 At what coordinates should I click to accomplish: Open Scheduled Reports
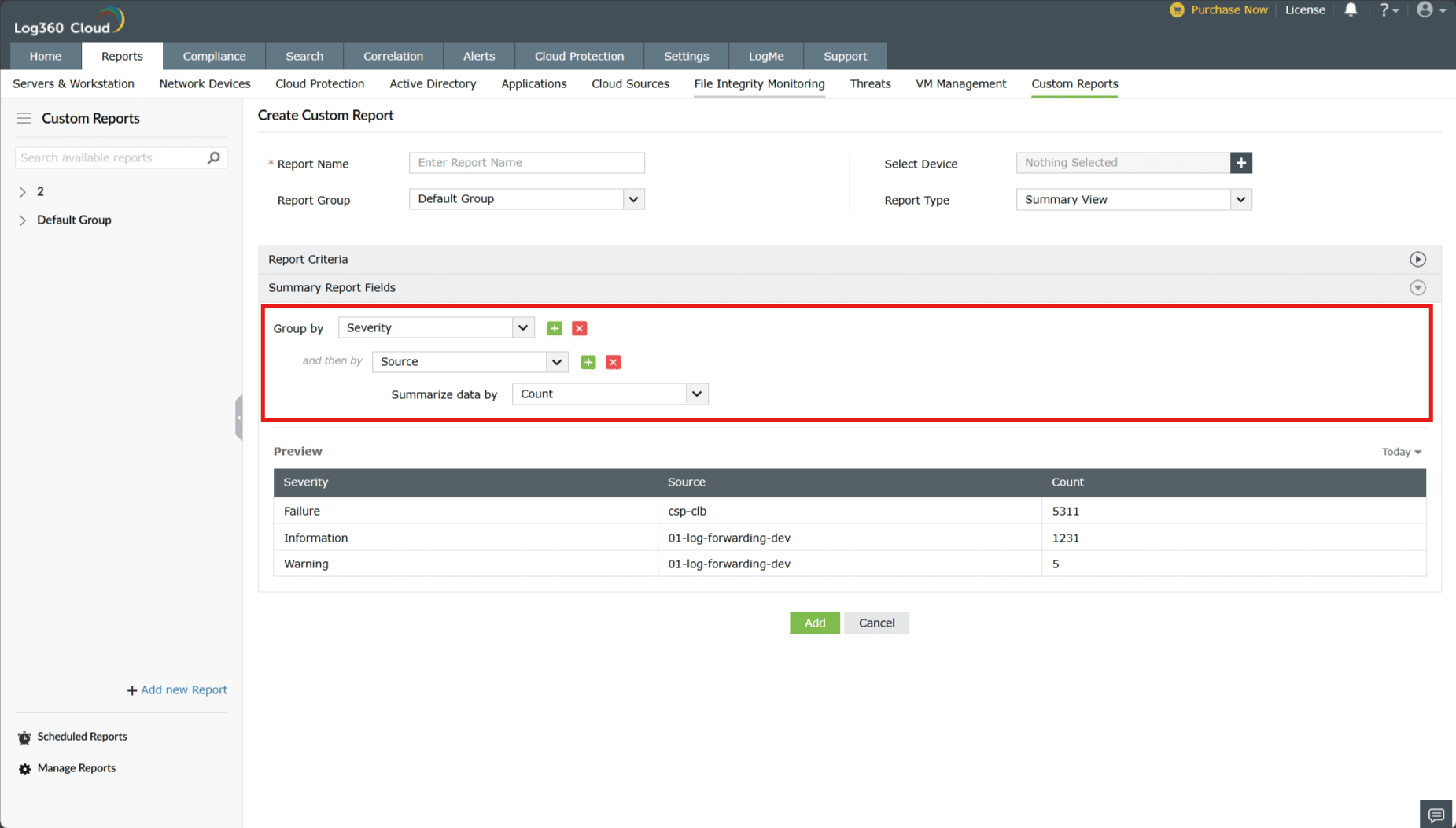click(x=82, y=736)
